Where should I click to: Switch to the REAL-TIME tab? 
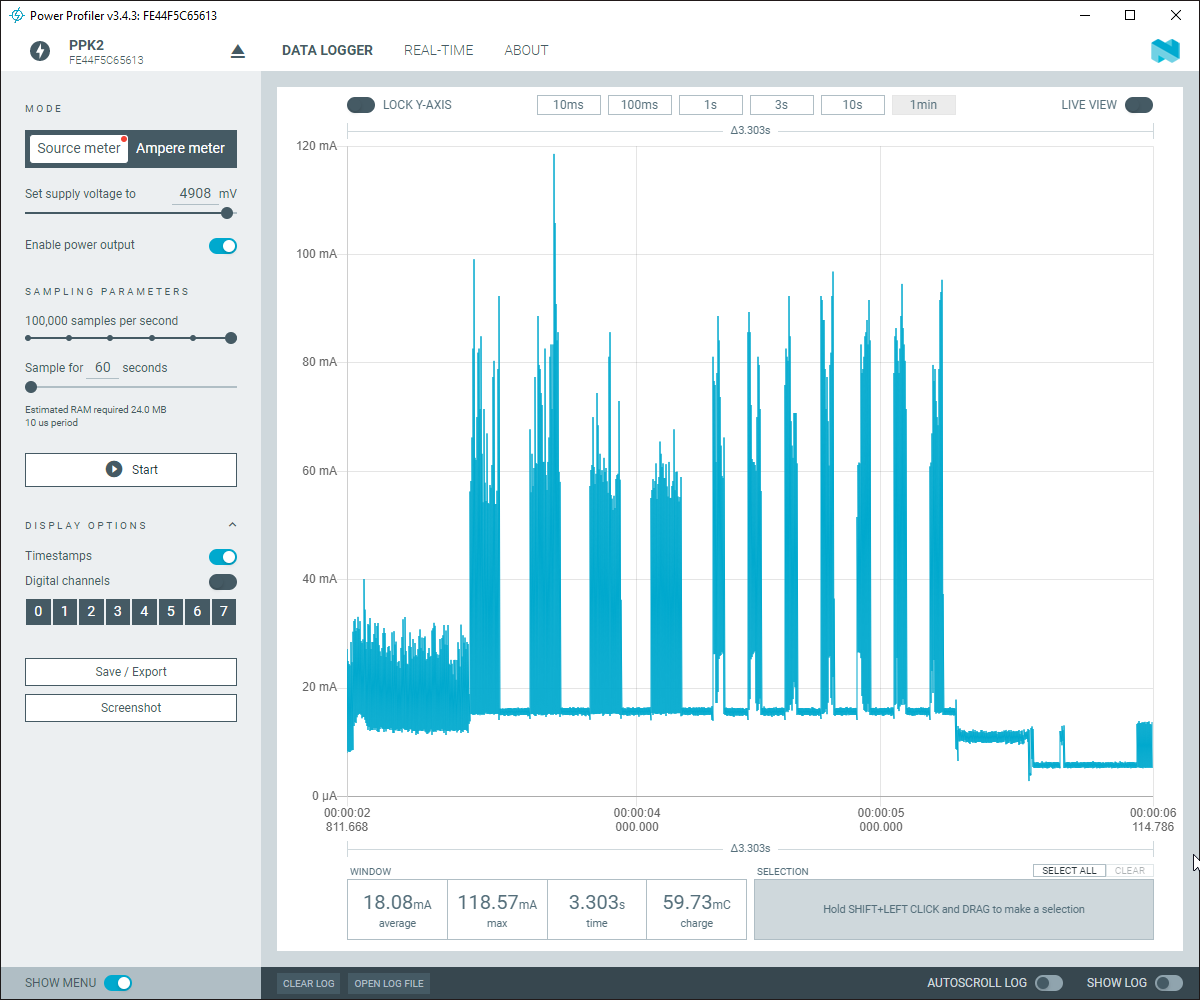point(438,50)
